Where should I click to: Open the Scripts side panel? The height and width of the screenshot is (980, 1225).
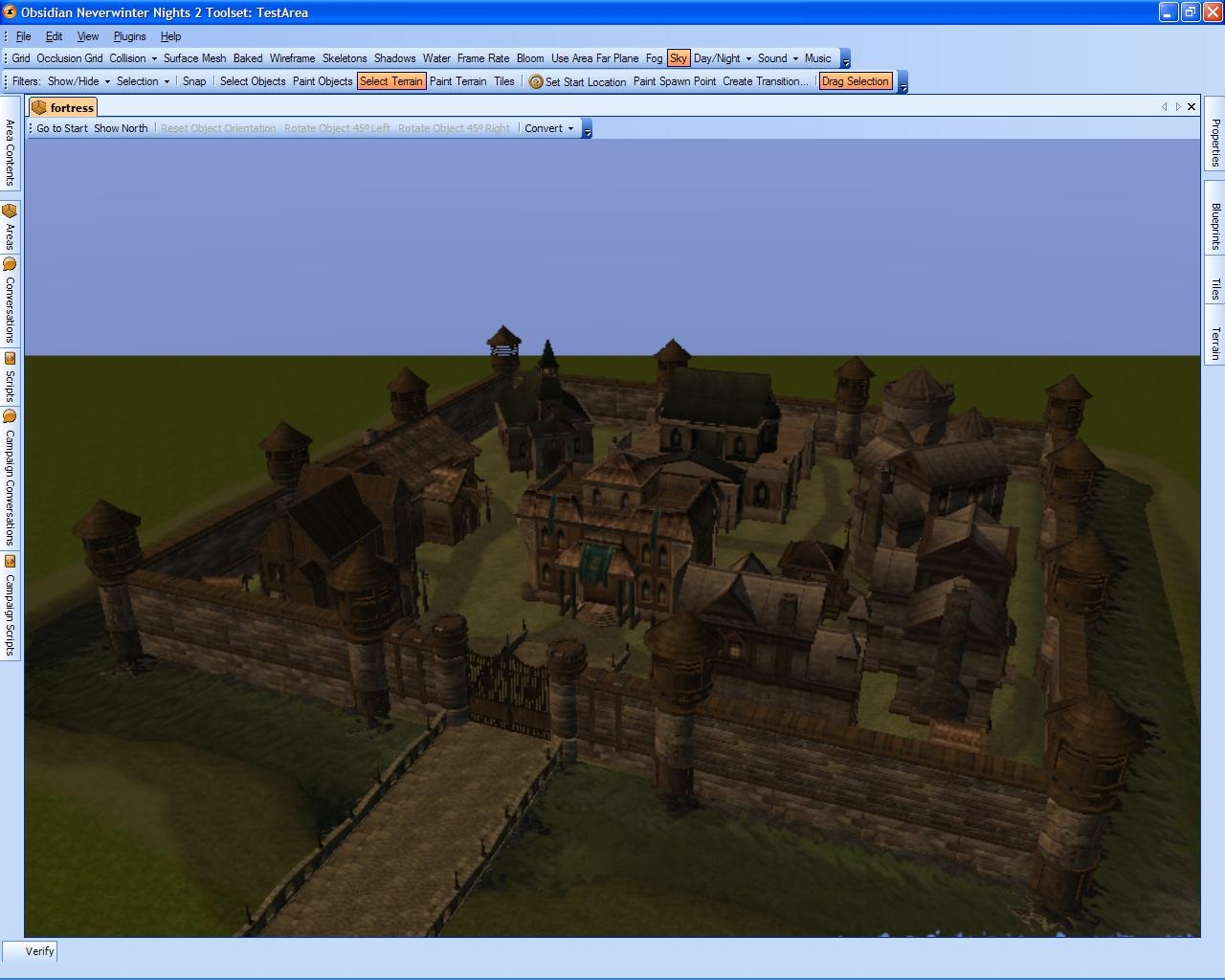click(x=10, y=385)
